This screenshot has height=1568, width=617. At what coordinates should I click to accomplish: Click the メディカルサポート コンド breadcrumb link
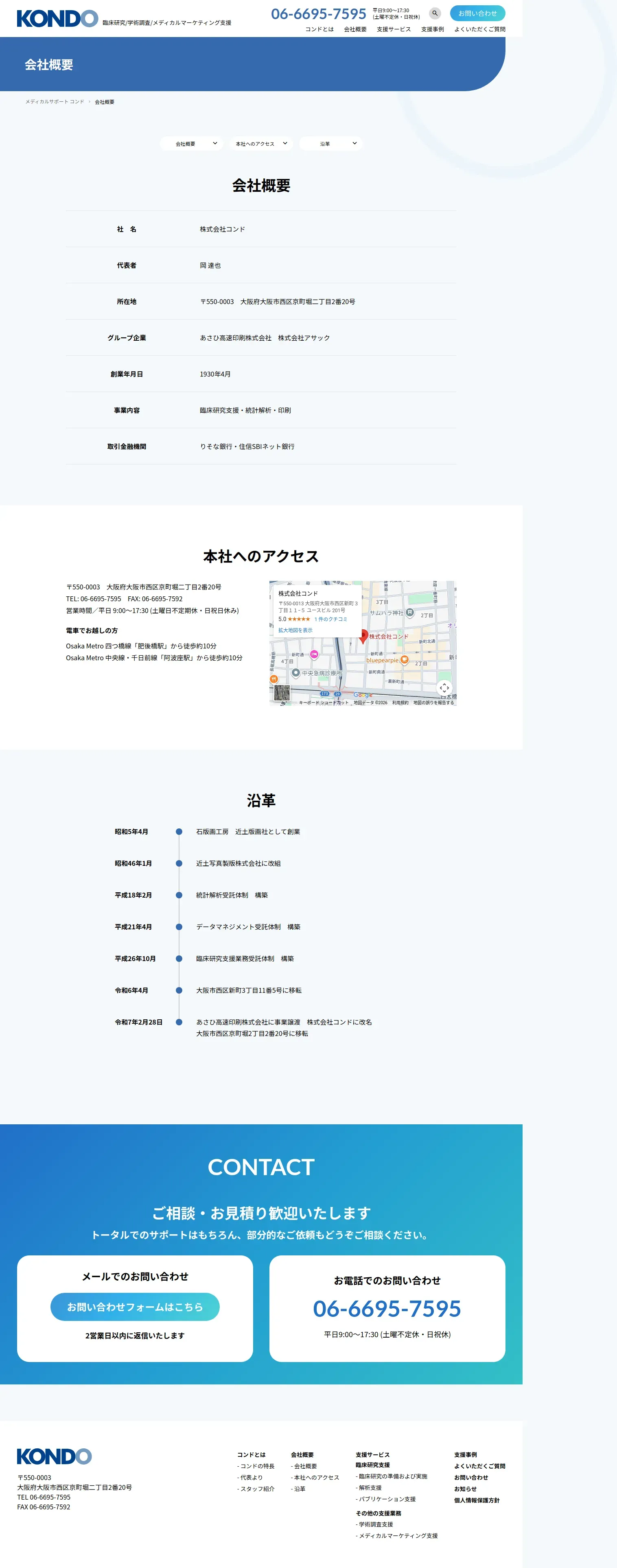55,102
